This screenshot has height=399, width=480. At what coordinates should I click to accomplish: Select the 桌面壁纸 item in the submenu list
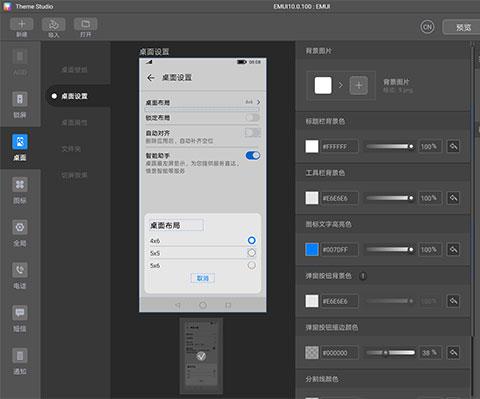[75, 70]
